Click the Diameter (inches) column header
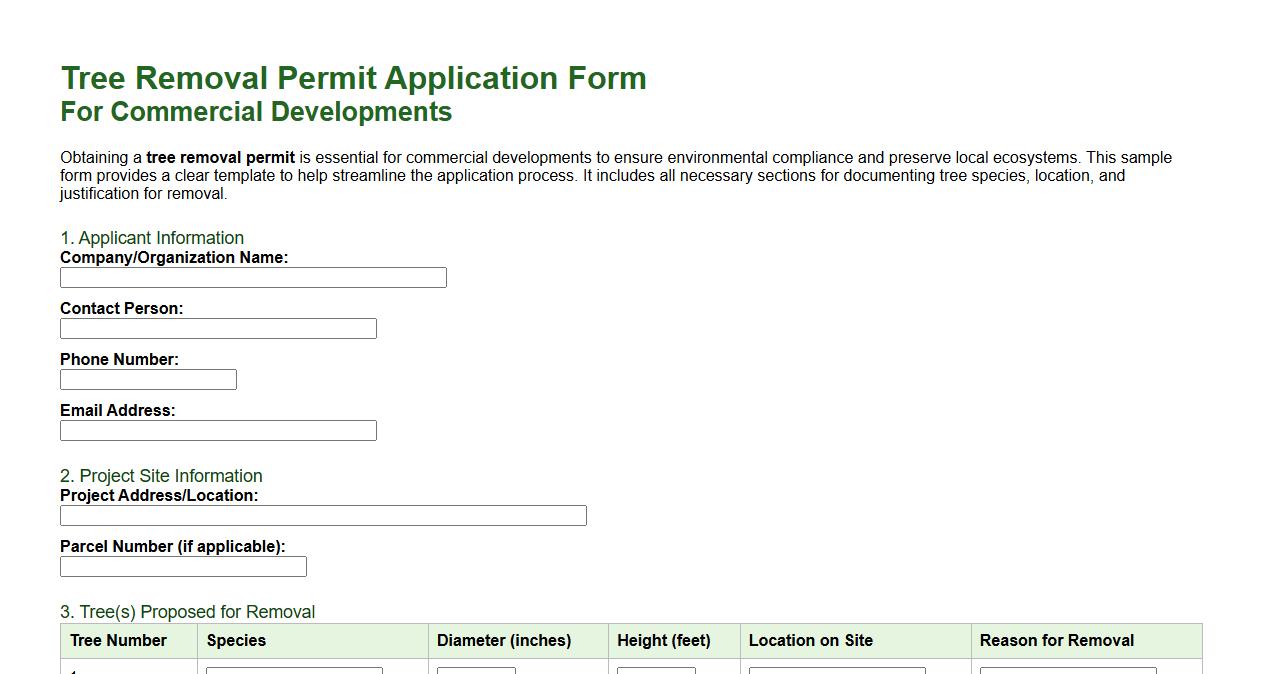Screen dimensions: 1263x674 pyautogui.click(x=504, y=640)
